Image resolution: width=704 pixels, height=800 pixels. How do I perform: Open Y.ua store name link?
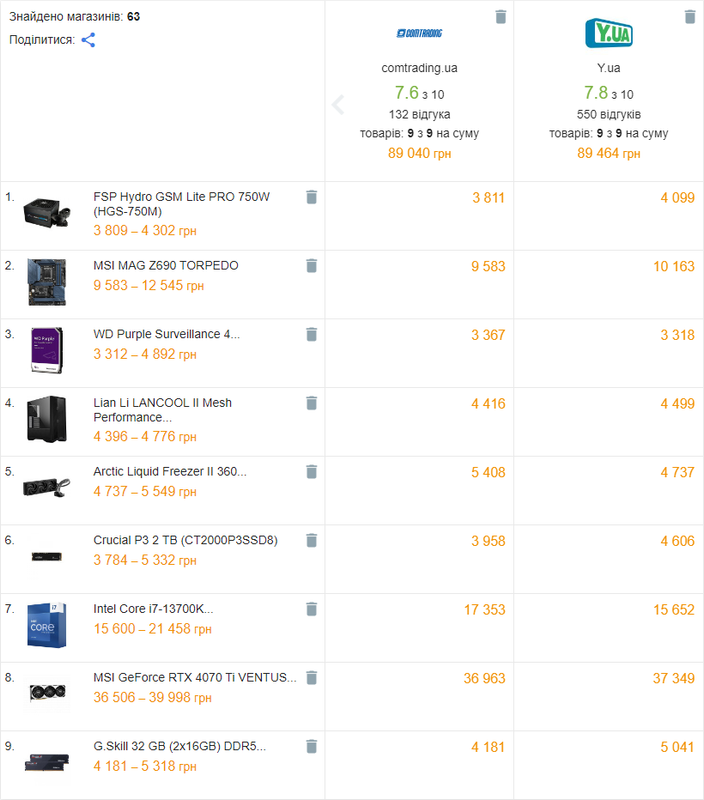(609, 68)
